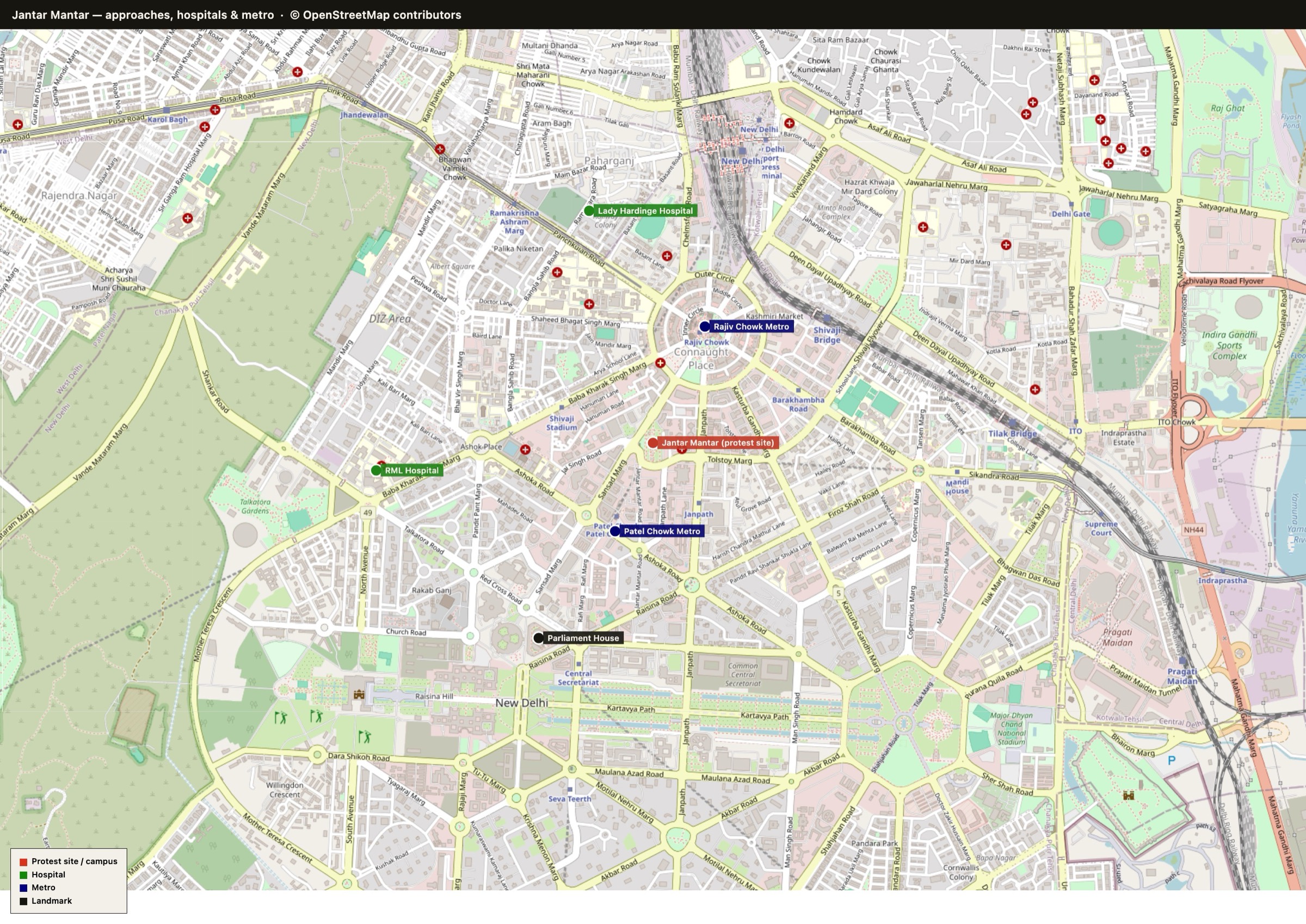Viewport: 1306px width, 924px height.
Task: Click the 'Karol Bagh' metro station label
Action: click(167, 120)
